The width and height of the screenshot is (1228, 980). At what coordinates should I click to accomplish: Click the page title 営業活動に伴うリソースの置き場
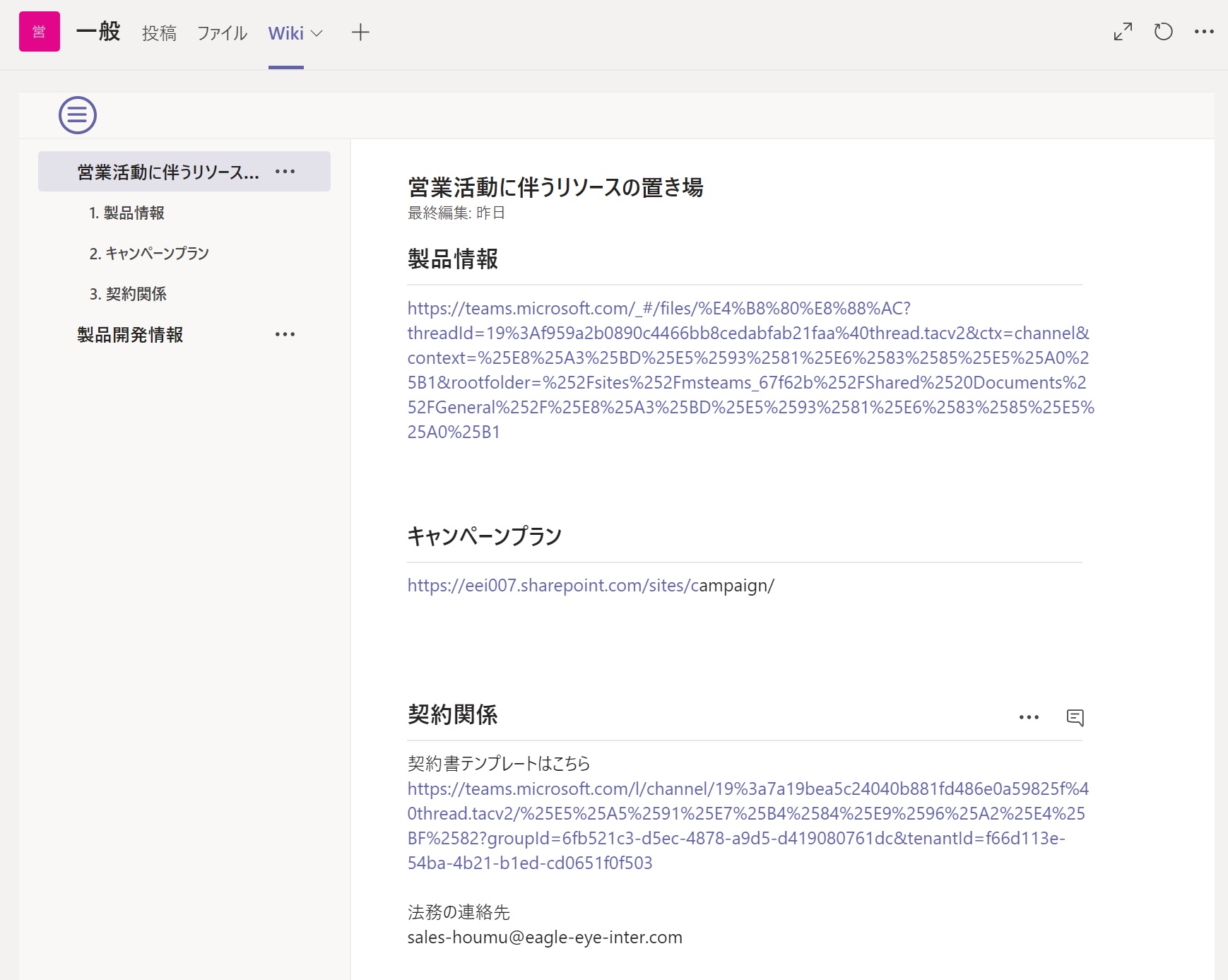click(x=555, y=187)
